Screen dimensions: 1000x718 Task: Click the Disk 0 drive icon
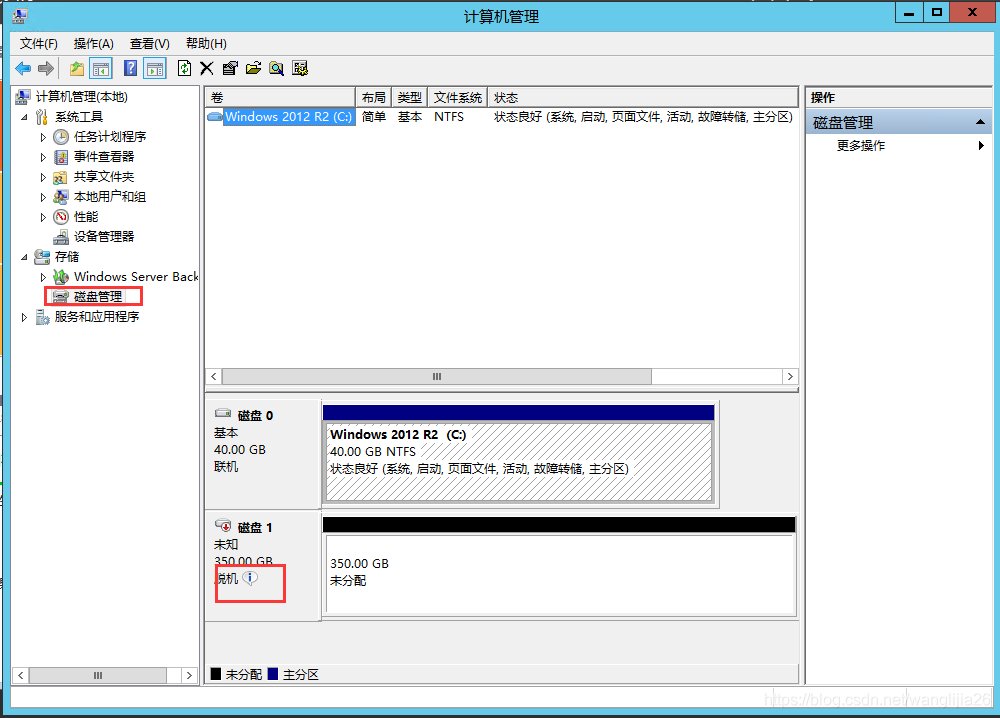(223, 413)
